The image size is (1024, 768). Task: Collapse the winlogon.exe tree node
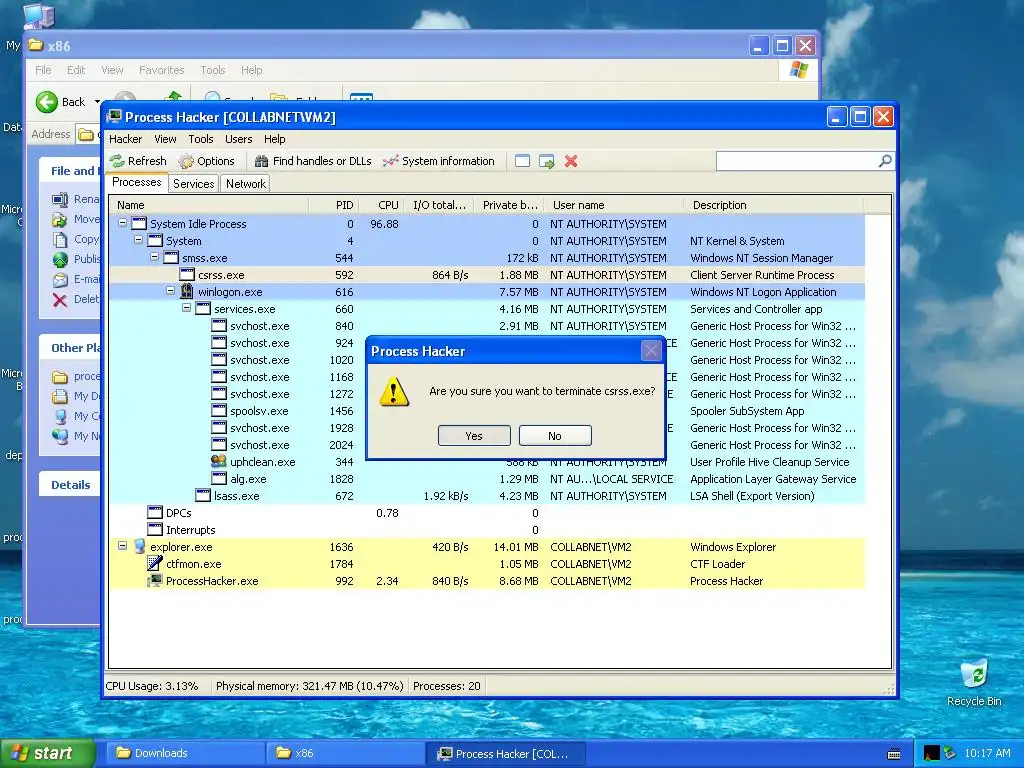[170, 291]
